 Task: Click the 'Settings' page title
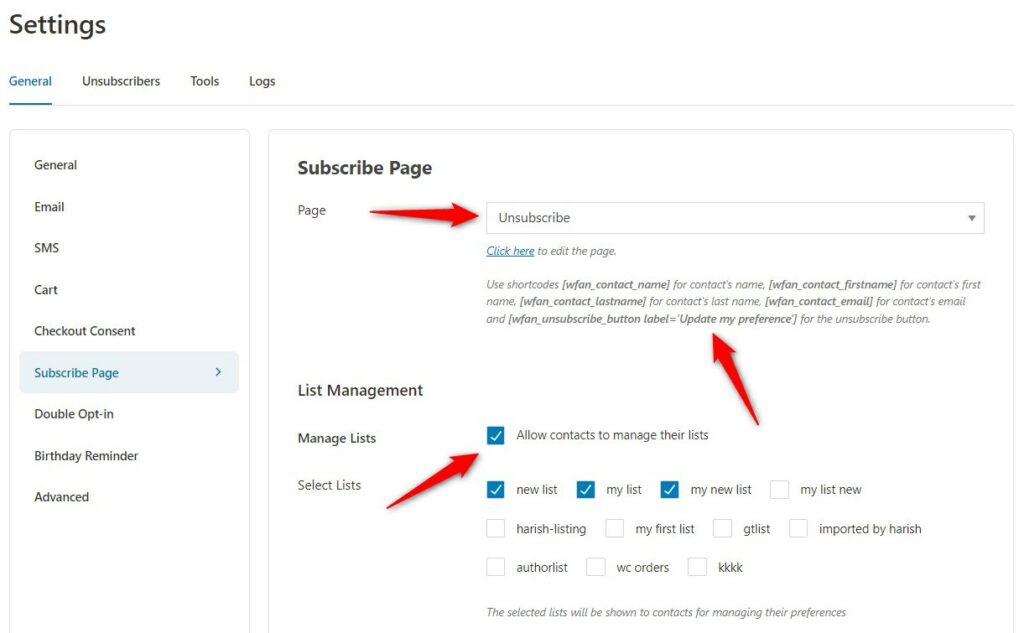click(57, 25)
